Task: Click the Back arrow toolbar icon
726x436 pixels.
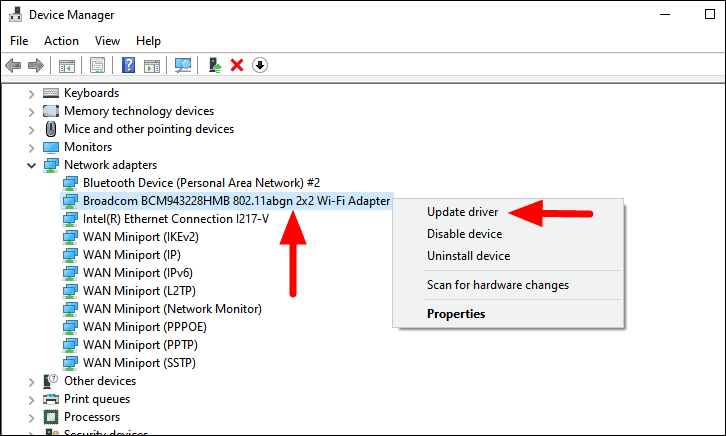Action: [13, 65]
